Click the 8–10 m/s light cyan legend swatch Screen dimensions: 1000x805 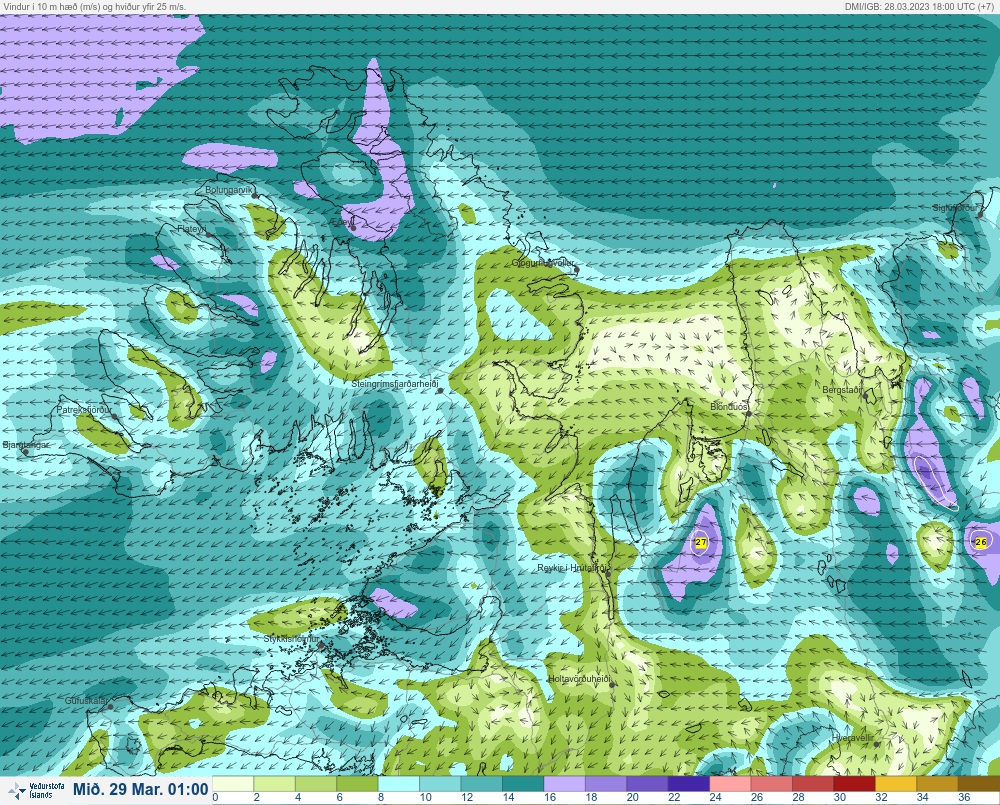click(x=399, y=783)
